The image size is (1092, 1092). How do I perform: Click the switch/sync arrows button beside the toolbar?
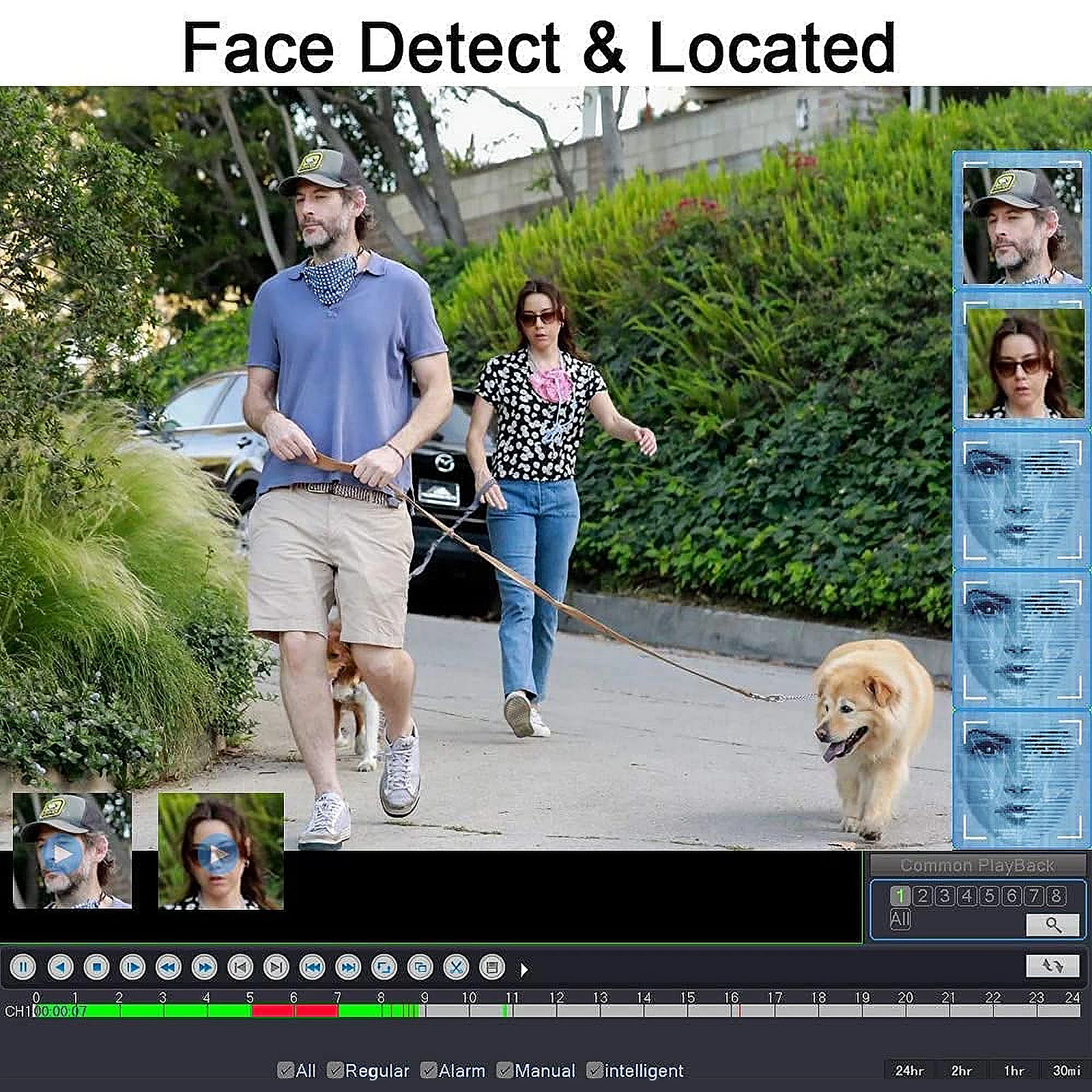coord(1052,965)
